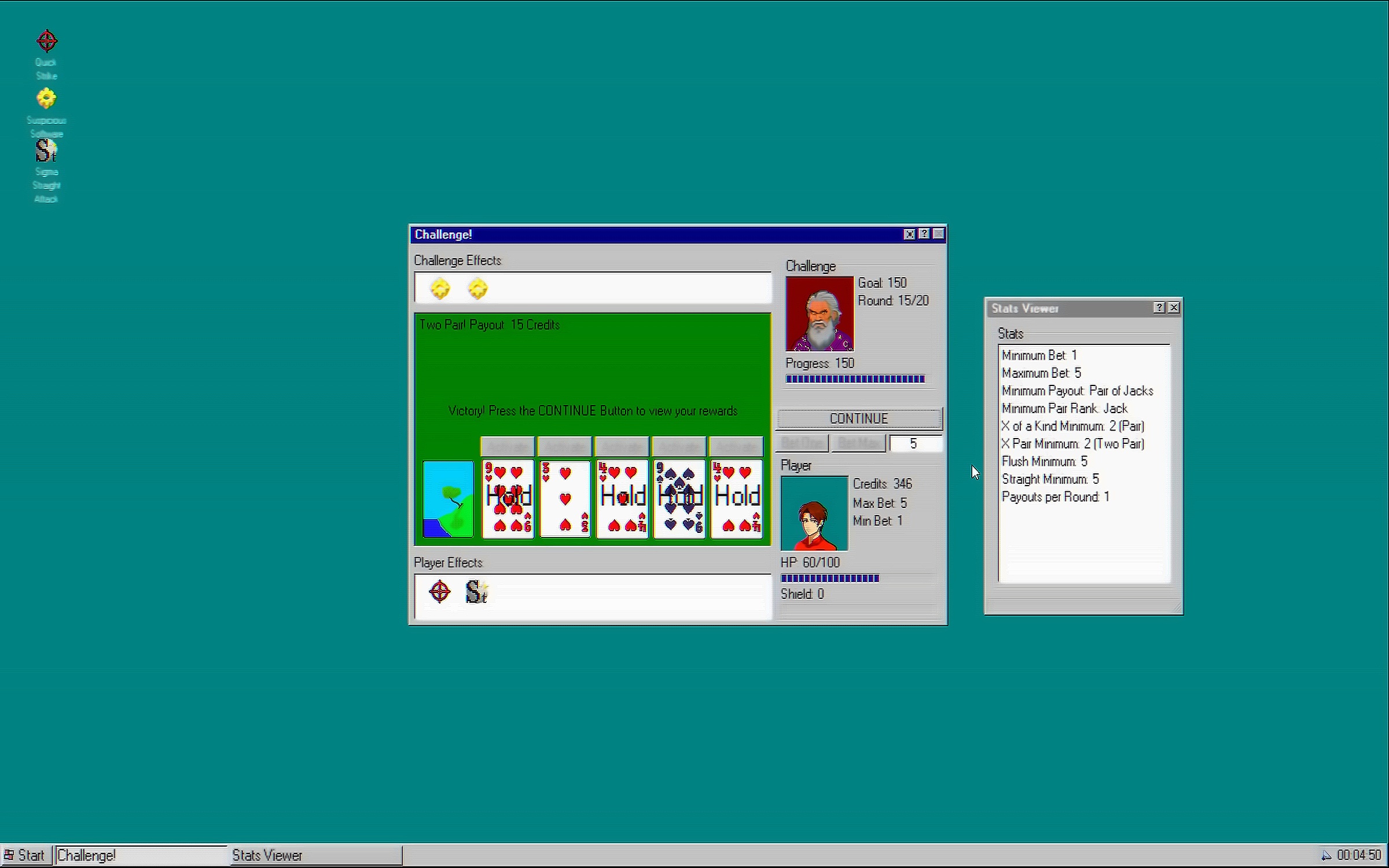The image size is (1389, 868).
Task: Click the challenge Progress bar
Action: click(855, 379)
